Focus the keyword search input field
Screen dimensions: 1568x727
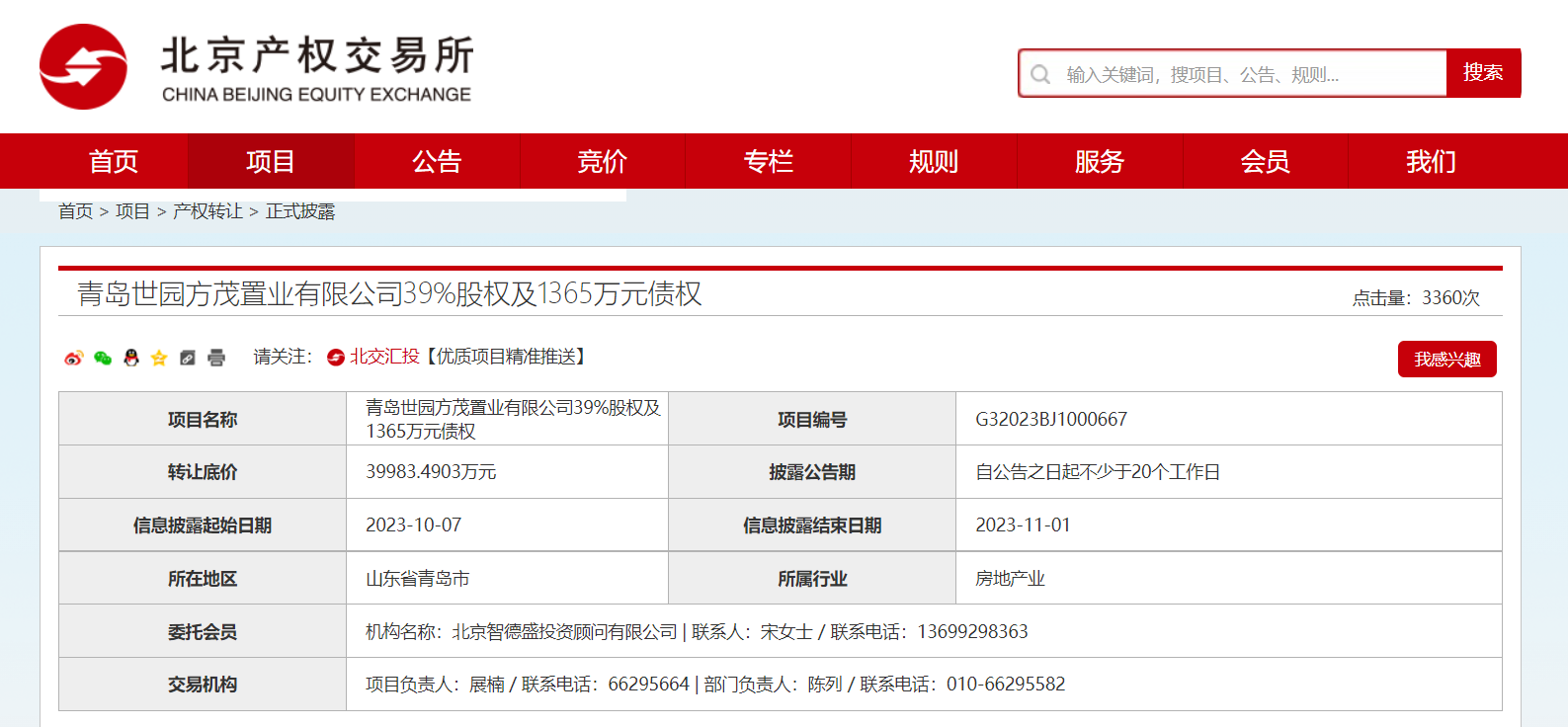pos(1250,74)
